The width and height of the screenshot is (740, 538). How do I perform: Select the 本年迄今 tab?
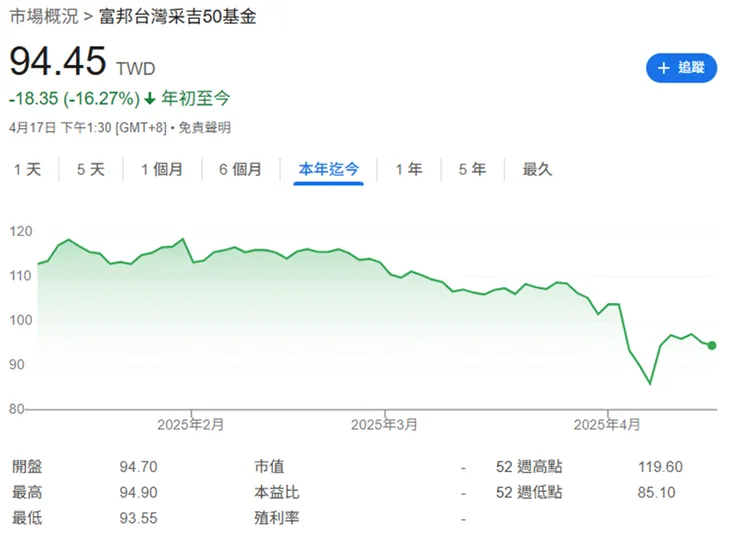pos(328,169)
